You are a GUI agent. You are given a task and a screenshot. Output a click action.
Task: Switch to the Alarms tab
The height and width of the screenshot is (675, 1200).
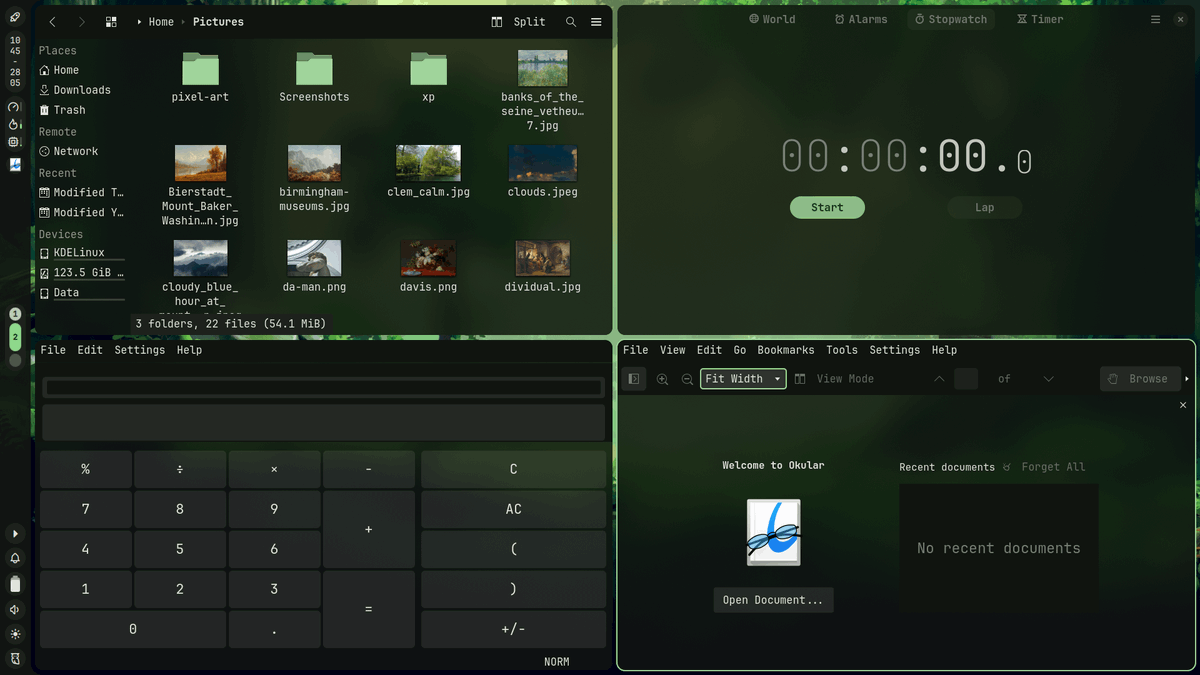coord(861,19)
